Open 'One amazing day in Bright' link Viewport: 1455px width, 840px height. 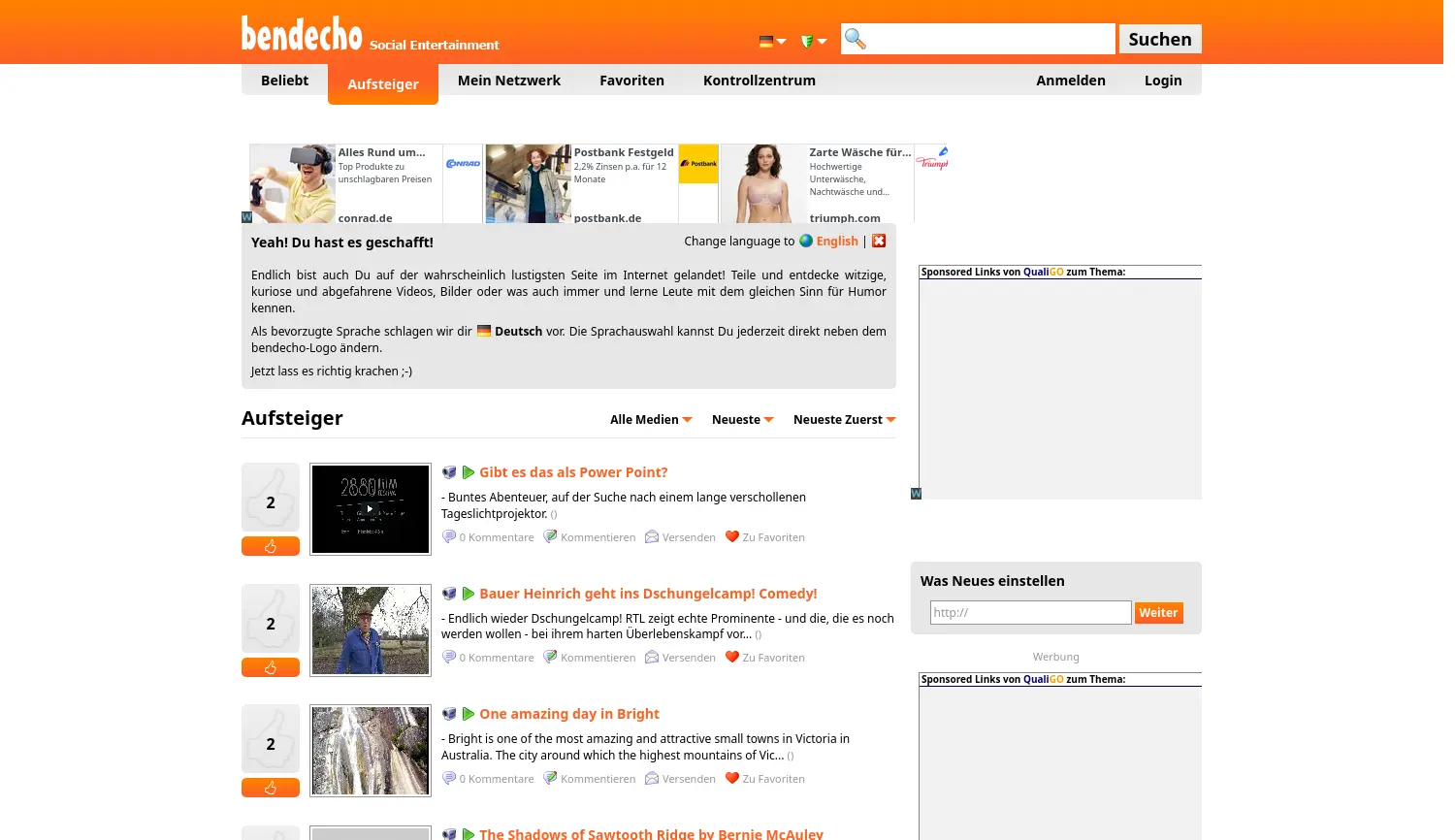(569, 714)
